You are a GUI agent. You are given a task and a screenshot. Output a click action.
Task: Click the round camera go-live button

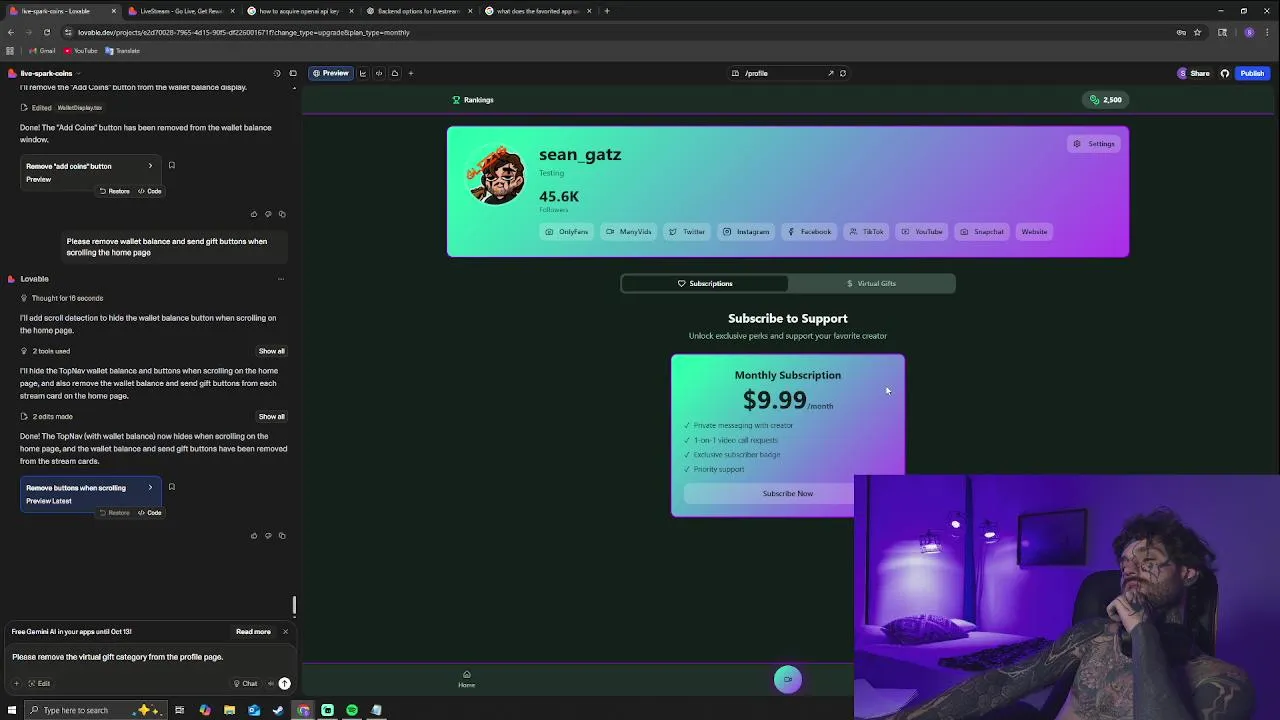(788, 679)
